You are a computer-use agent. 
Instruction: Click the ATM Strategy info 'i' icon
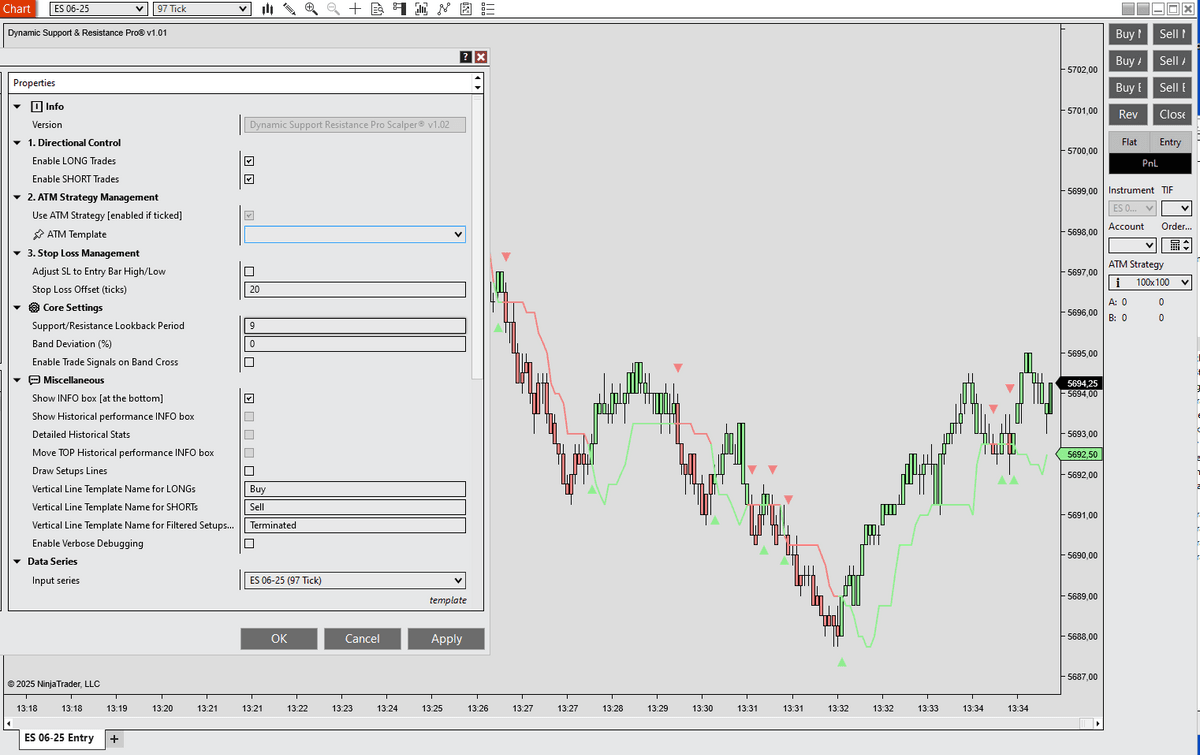tap(1117, 282)
